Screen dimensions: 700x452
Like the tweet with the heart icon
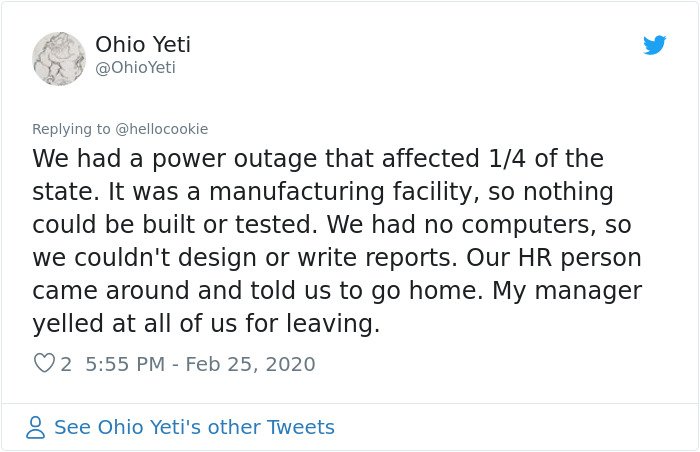[44, 363]
